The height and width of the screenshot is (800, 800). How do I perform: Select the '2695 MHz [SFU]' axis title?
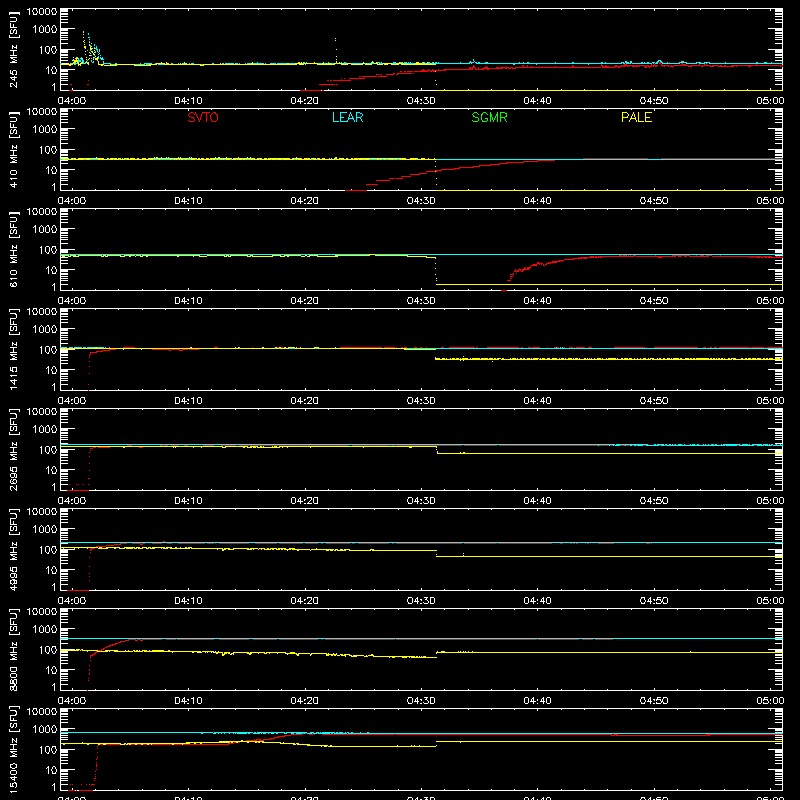point(13,449)
